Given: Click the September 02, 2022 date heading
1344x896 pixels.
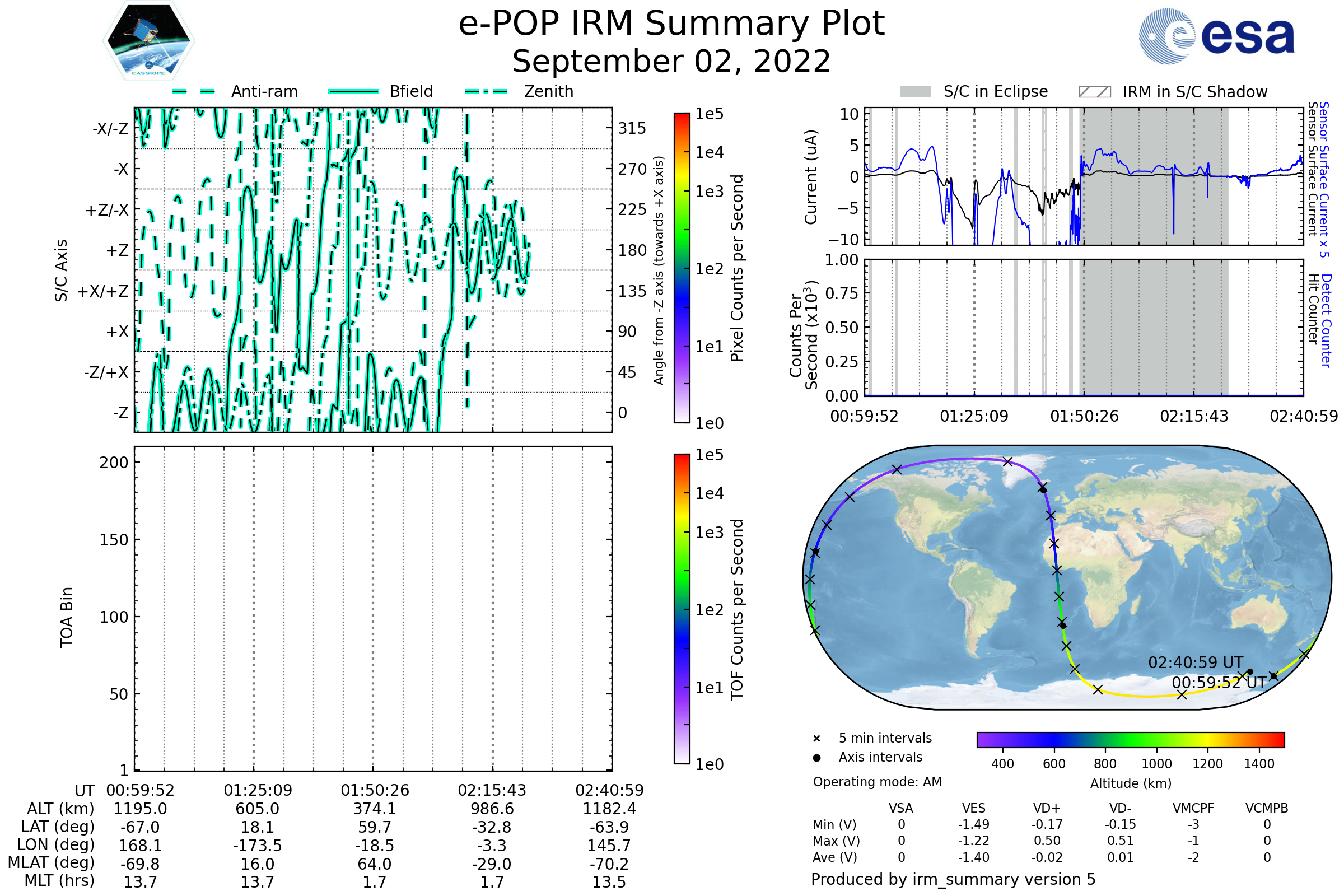Looking at the screenshot, I should tap(671, 62).
